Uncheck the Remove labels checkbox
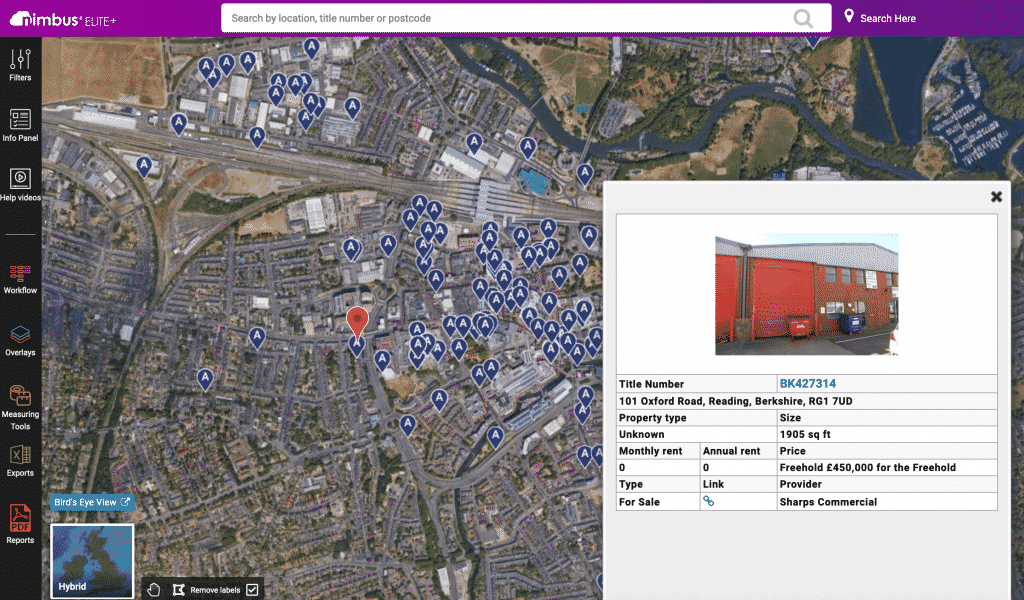This screenshot has width=1024, height=600. point(250,589)
